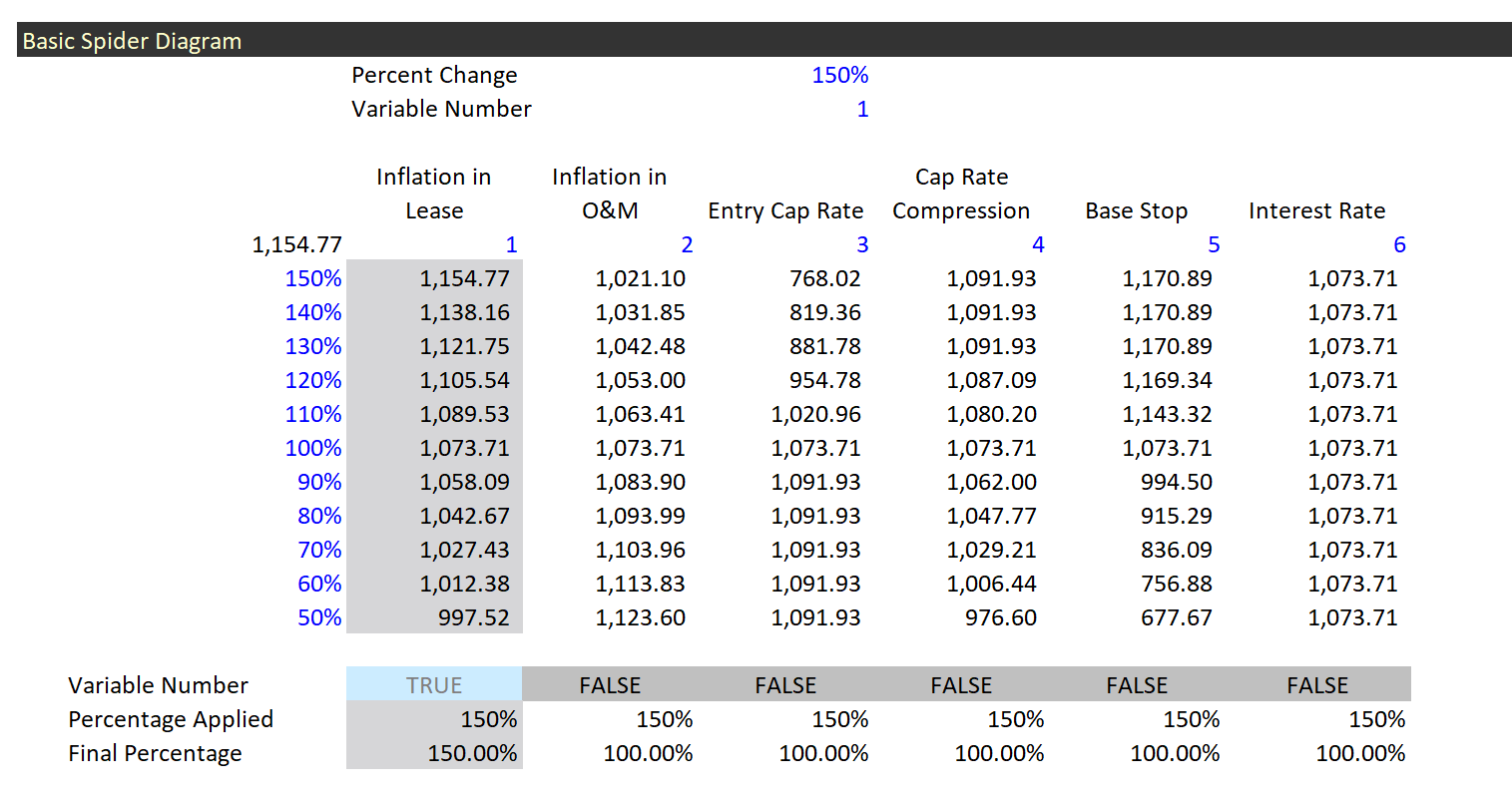Viewport: 1512px width, 800px height.
Task: Select the Base Stop column header
Action: [1136, 210]
